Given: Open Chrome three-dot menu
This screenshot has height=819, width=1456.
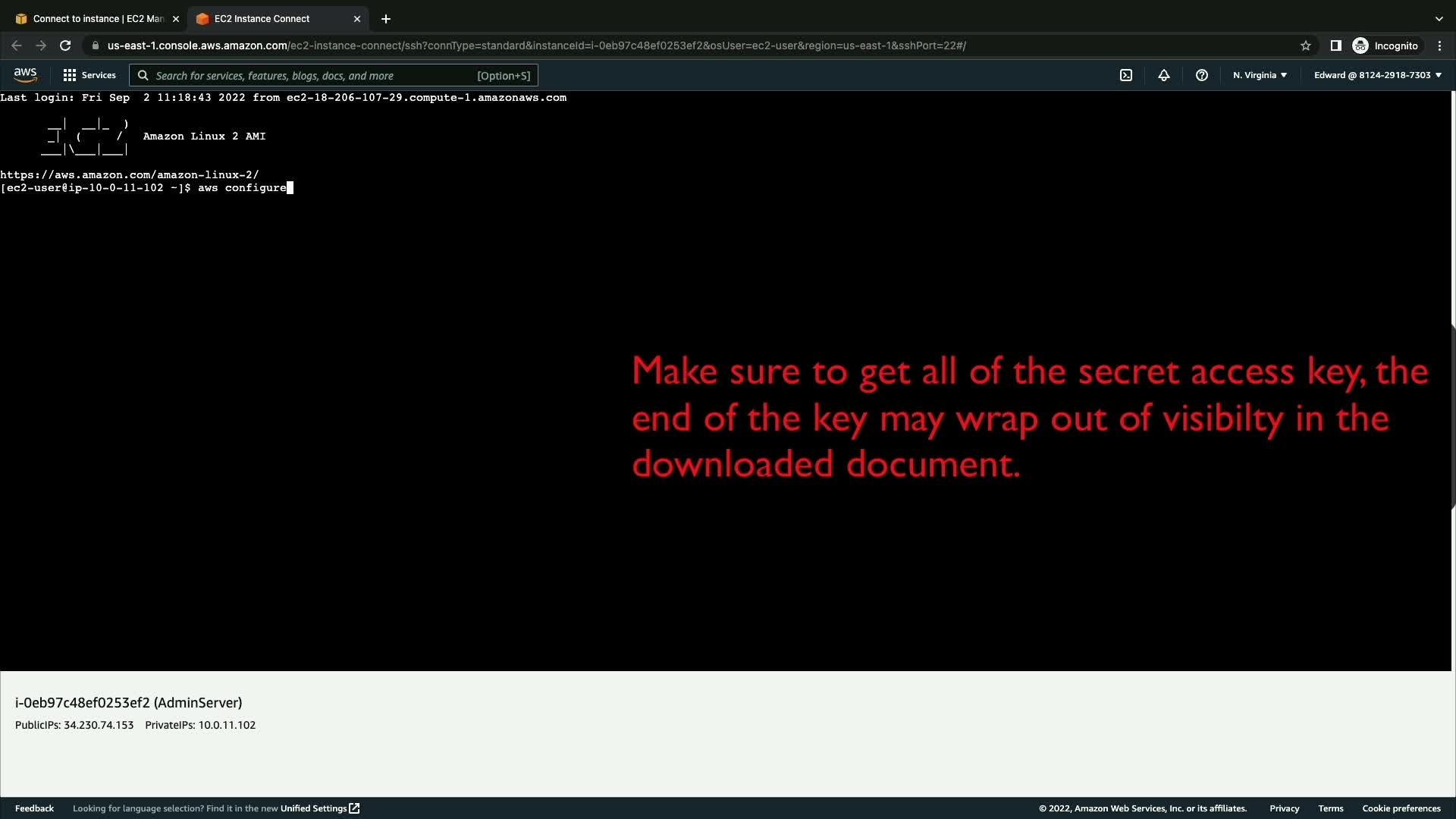Looking at the screenshot, I should tap(1439, 45).
